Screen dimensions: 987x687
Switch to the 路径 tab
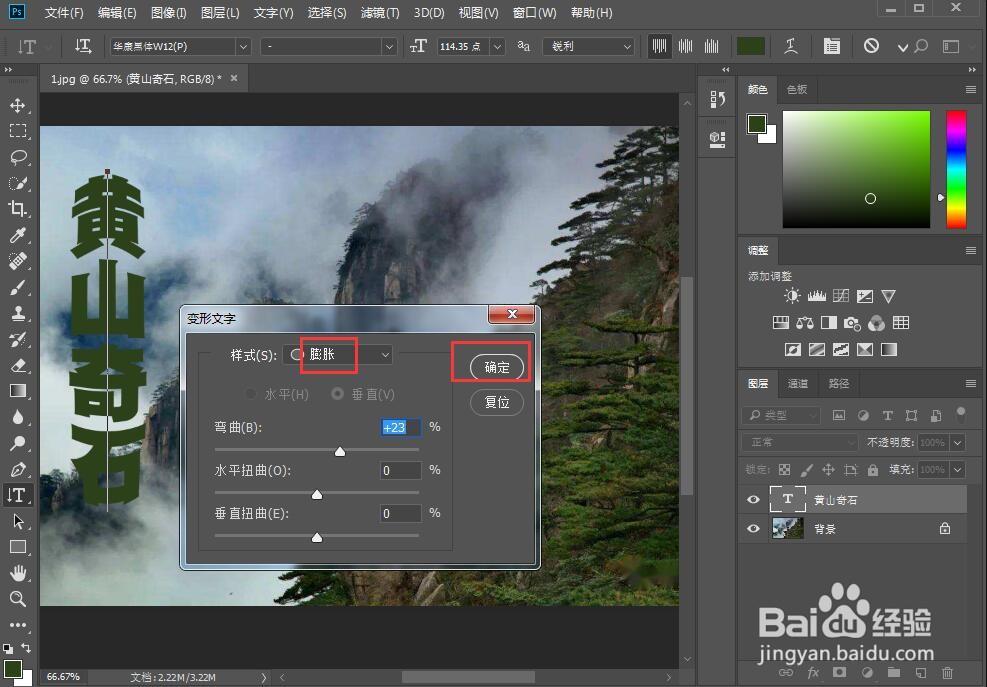(x=838, y=383)
